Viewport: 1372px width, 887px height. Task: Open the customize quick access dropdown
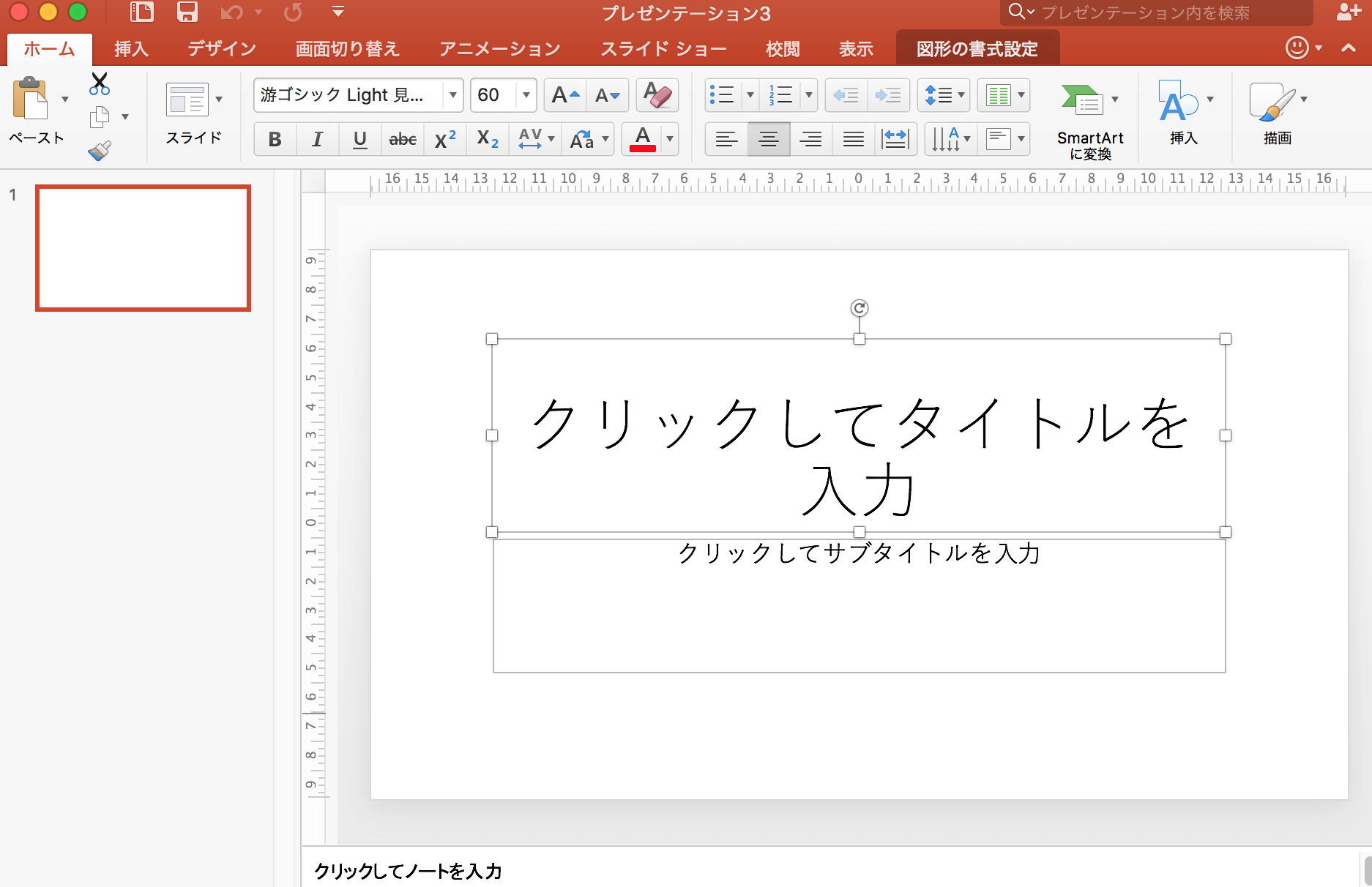338,12
